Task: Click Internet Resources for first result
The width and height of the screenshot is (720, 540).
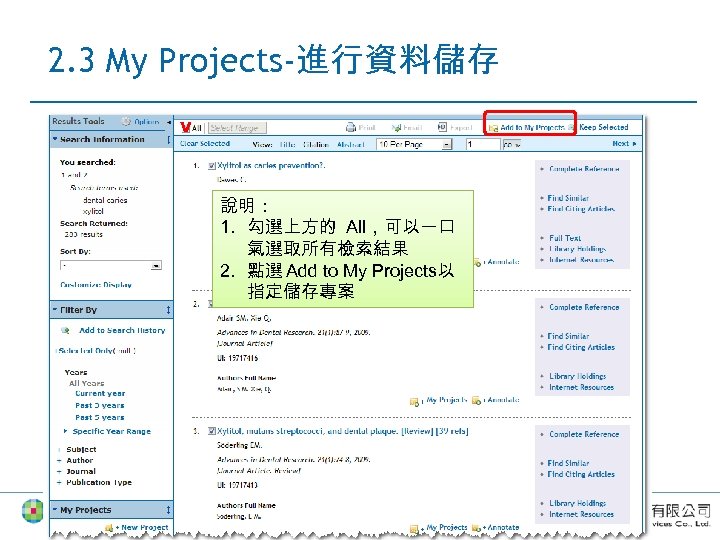Action: click(x=581, y=260)
